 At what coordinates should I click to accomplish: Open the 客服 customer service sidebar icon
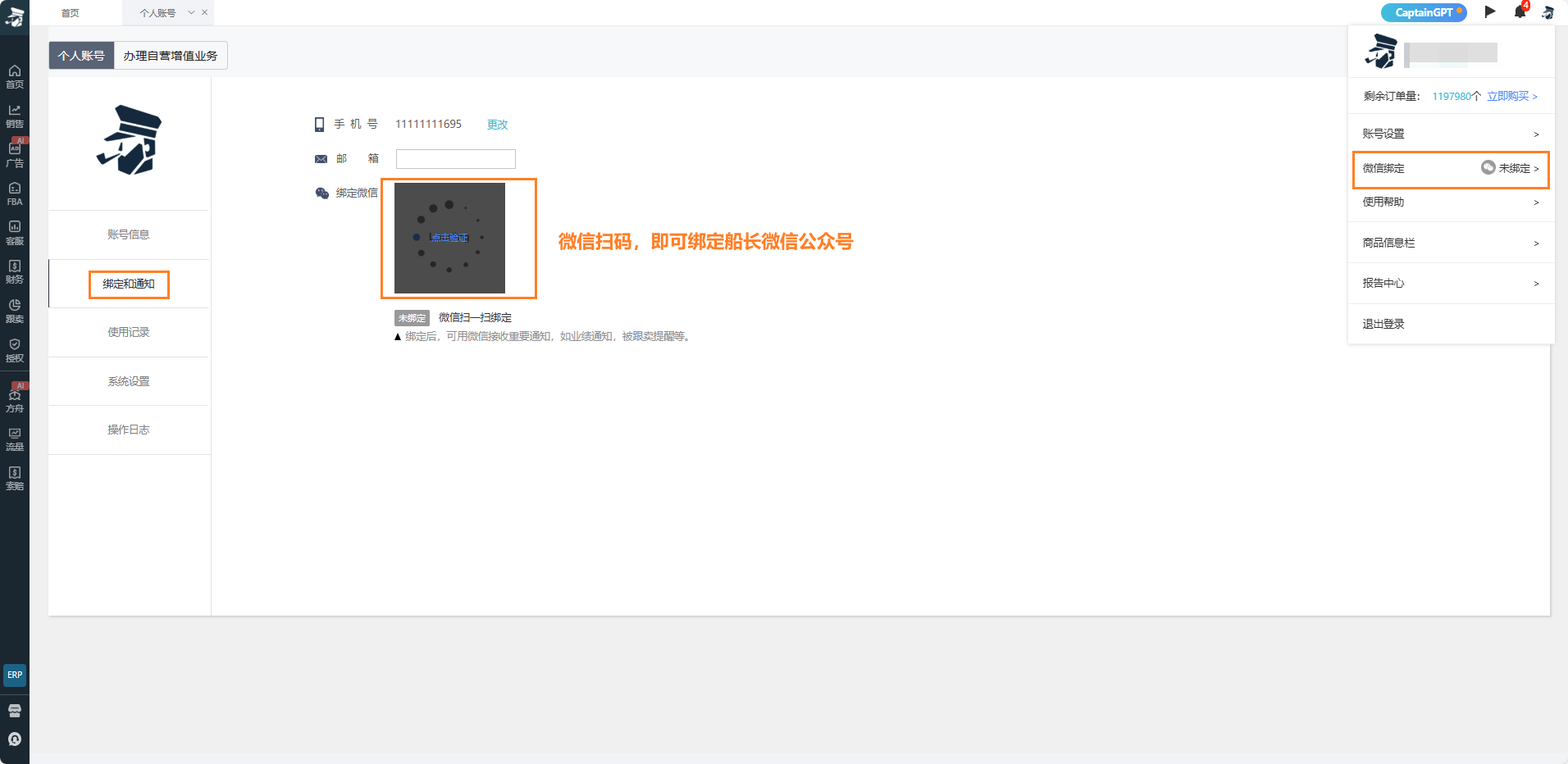15,233
